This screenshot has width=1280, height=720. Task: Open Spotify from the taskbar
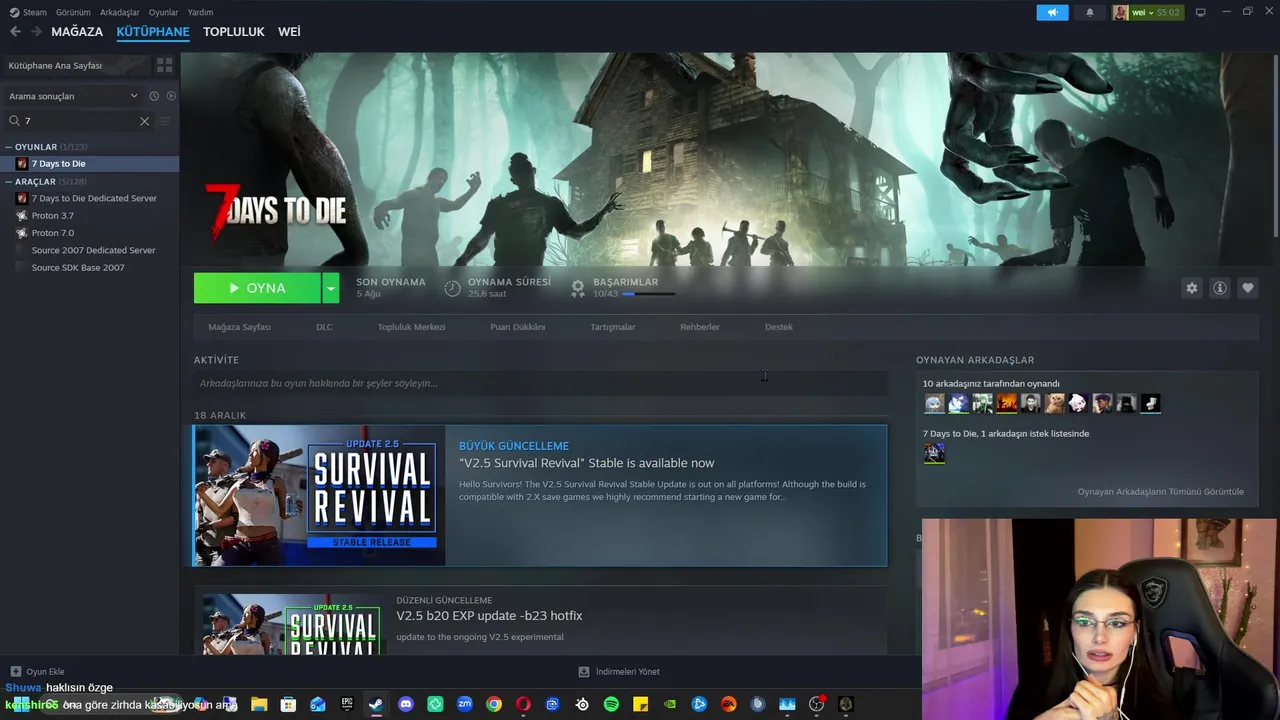[x=611, y=704]
